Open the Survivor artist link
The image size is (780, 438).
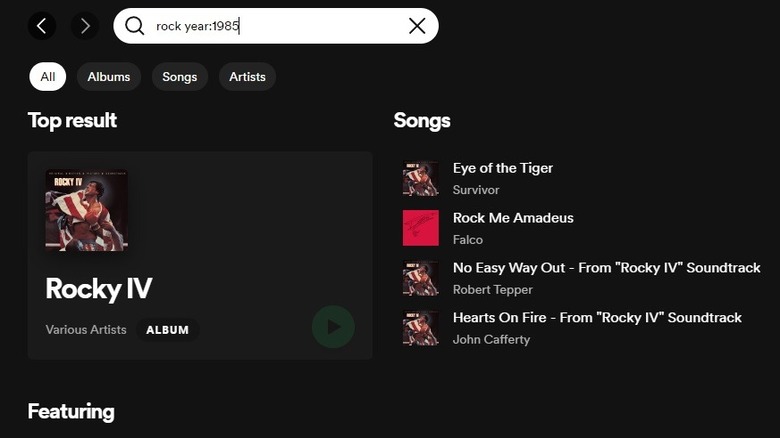(476, 190)
